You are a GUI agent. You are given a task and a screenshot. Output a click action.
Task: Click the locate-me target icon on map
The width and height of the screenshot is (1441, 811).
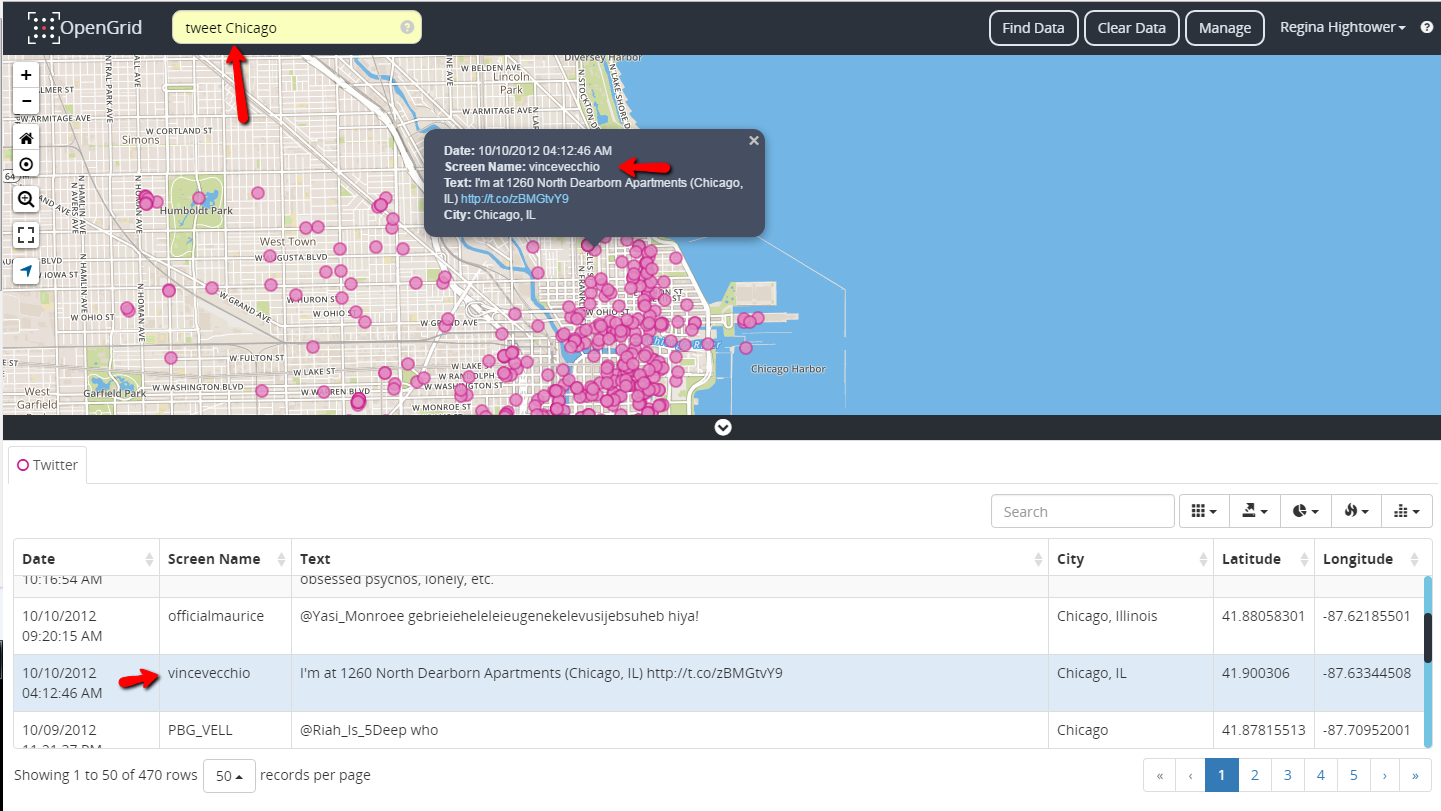[26, 164]
